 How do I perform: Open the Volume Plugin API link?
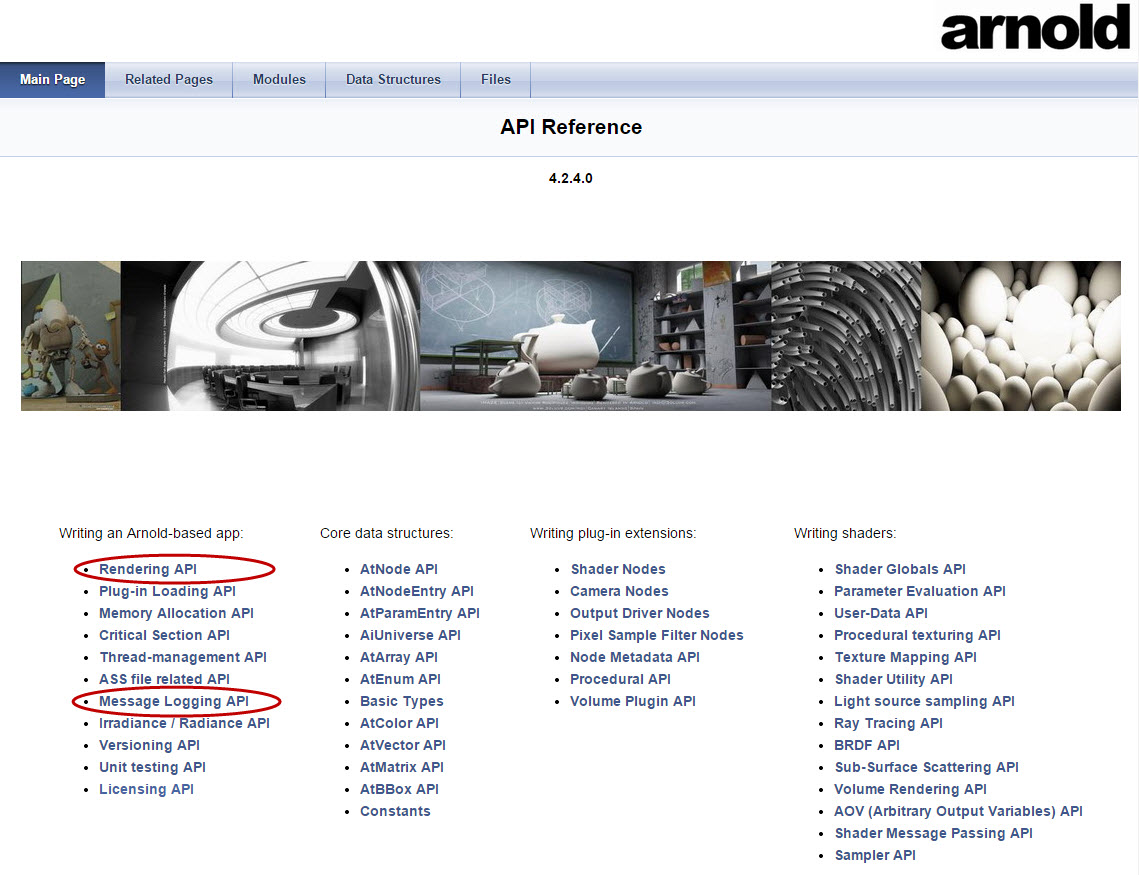pos(632,701)
